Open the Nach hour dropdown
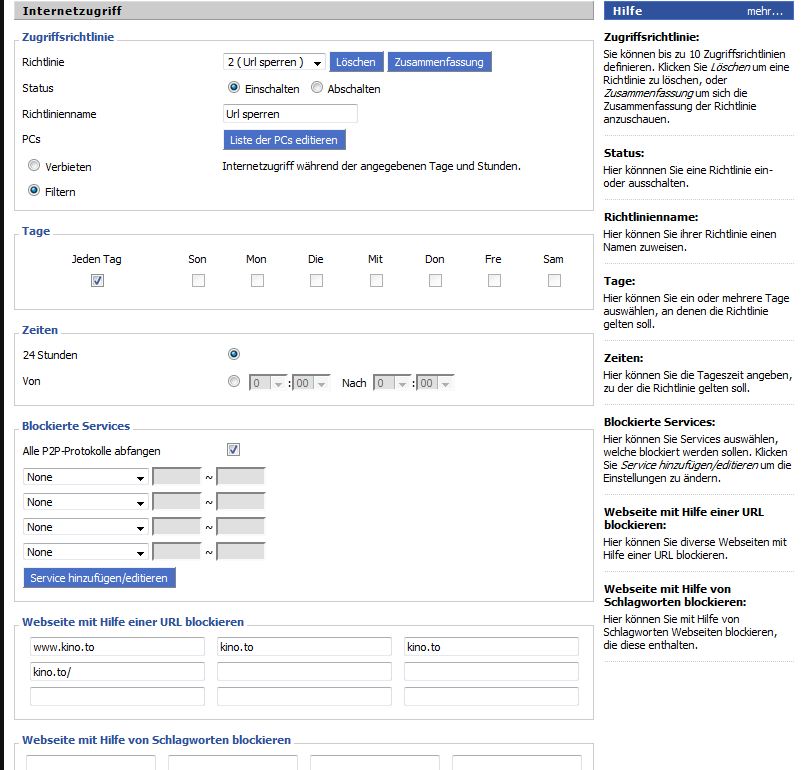The width and height of the screenshot is (803, 770). (392, 383)
